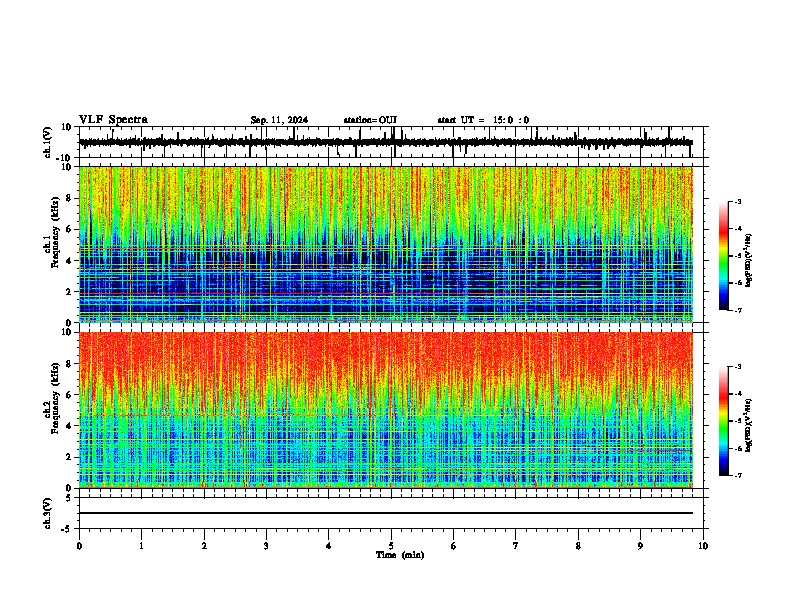Click time axis tick label '8'
The image size is (792, 612).
point(578,546)
